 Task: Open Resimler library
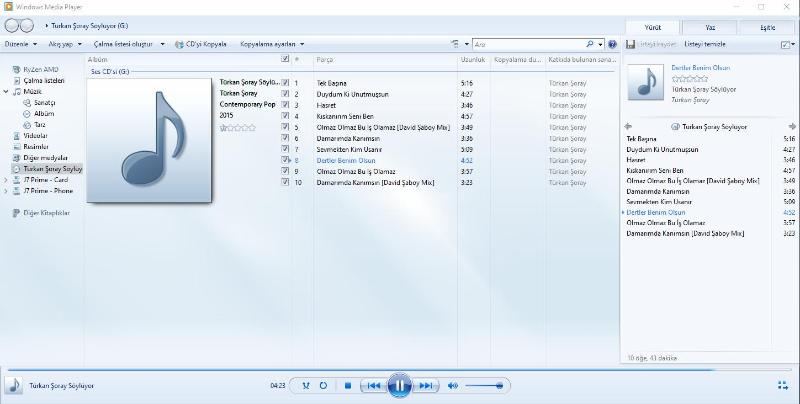(36, 147)
